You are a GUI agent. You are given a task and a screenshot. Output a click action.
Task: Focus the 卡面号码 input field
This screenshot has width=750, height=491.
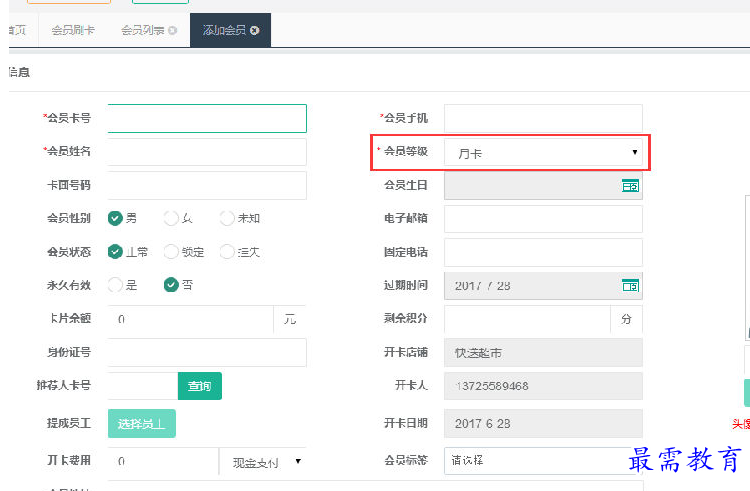pyautogui.click(x=207, y=185)
